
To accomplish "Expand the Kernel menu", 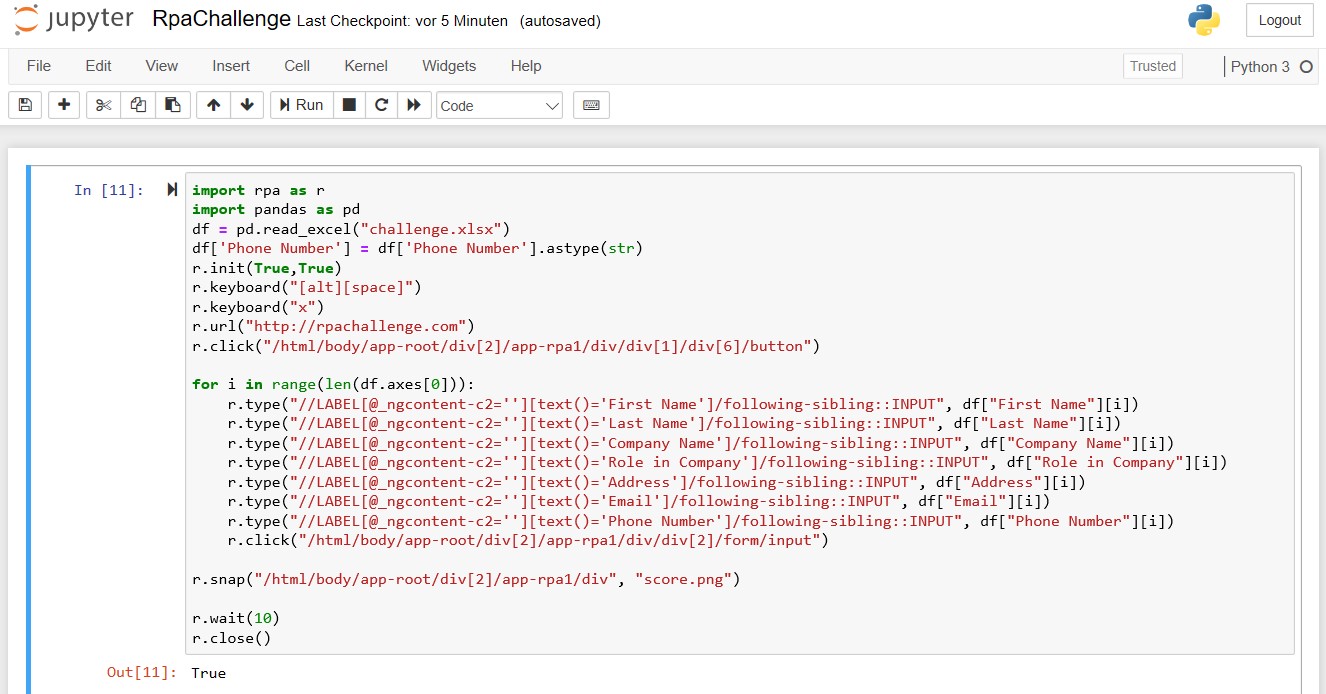I will (365, 66).
